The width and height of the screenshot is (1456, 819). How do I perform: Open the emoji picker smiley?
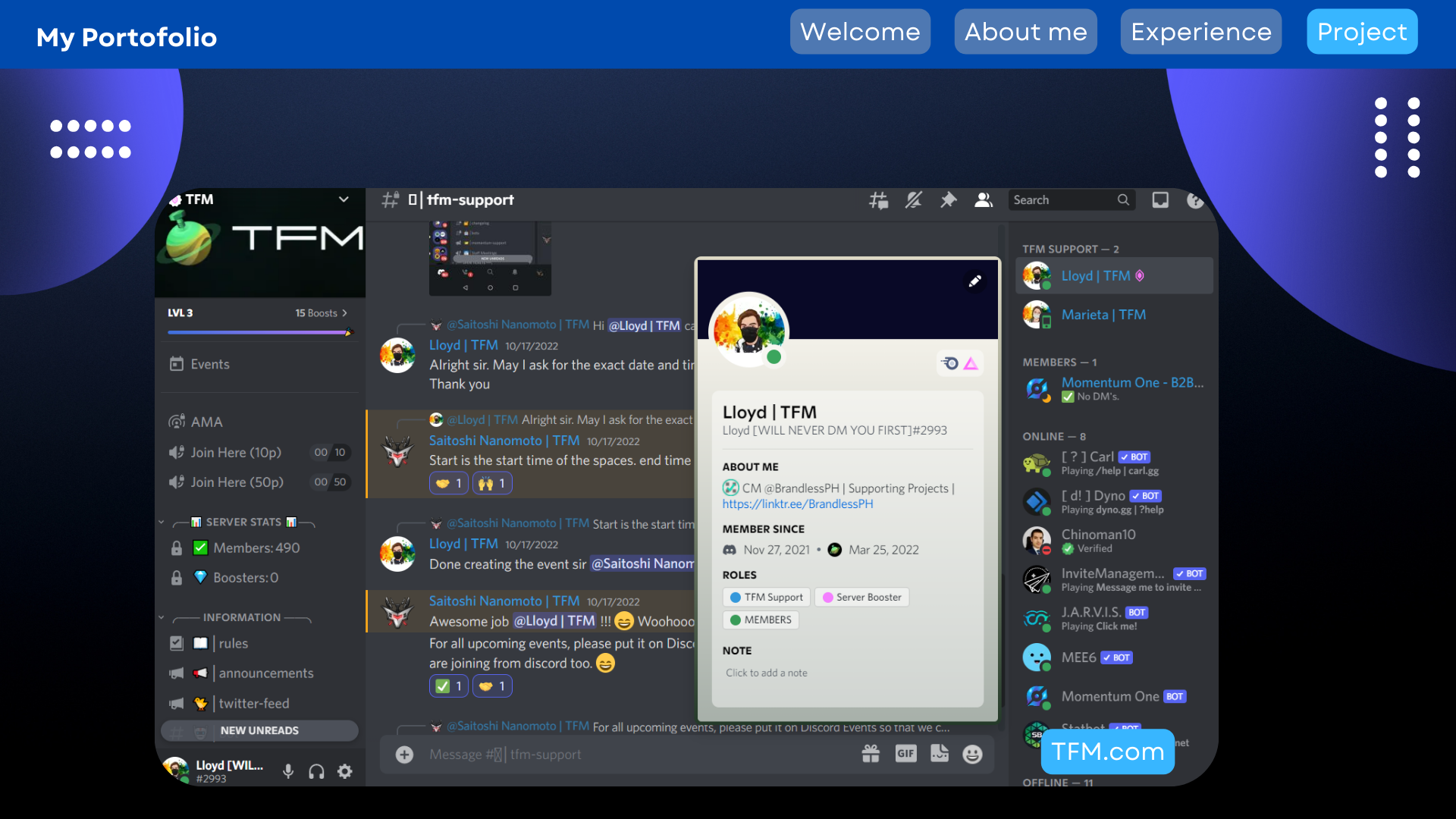pos(972,754)
